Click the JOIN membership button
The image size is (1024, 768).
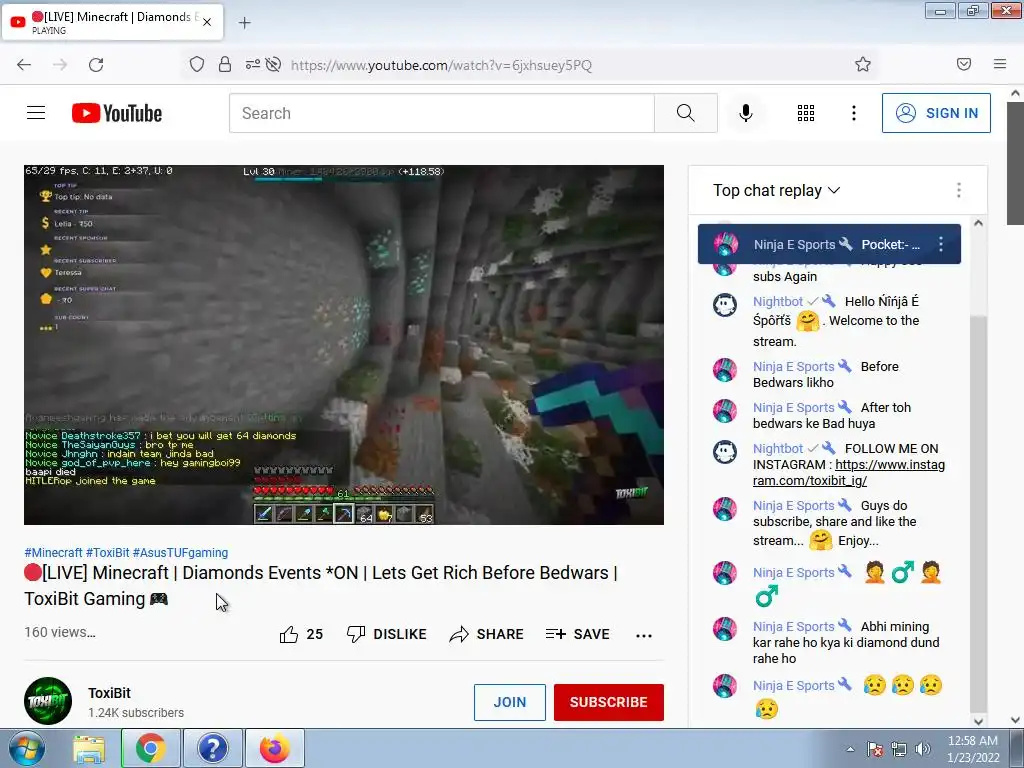(509, 702)
